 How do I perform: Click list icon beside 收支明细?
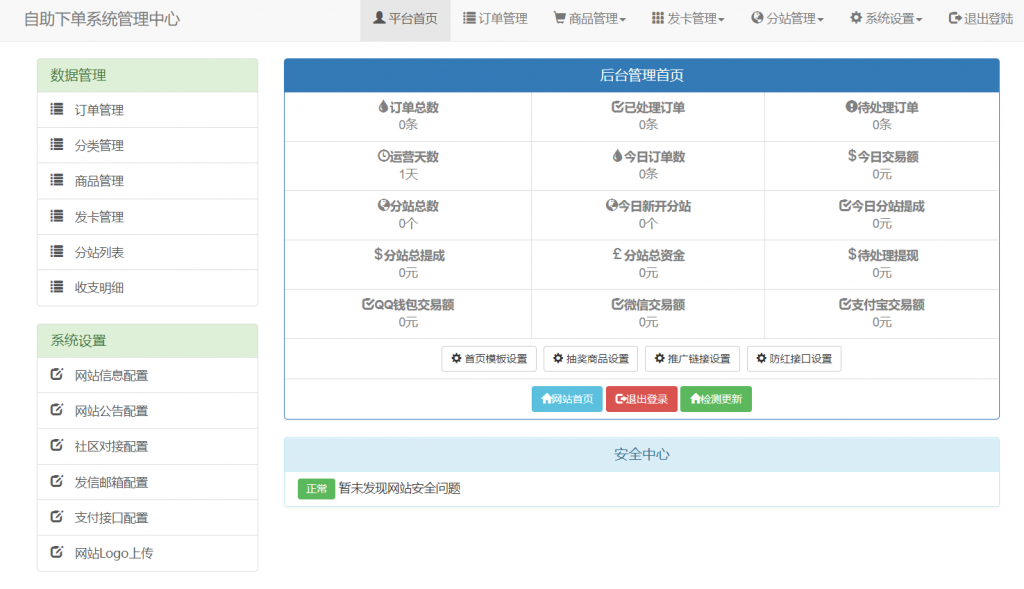coord(57,287)
